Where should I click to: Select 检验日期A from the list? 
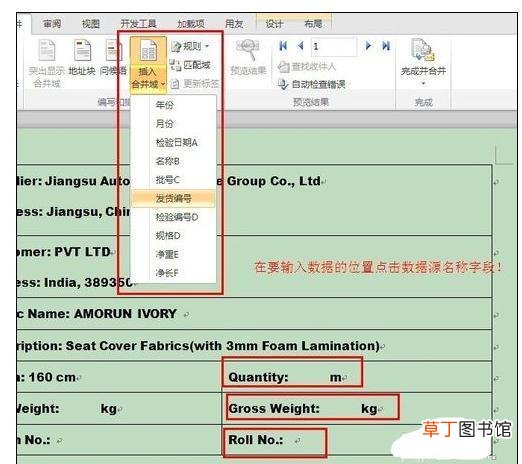click(173, 142)
